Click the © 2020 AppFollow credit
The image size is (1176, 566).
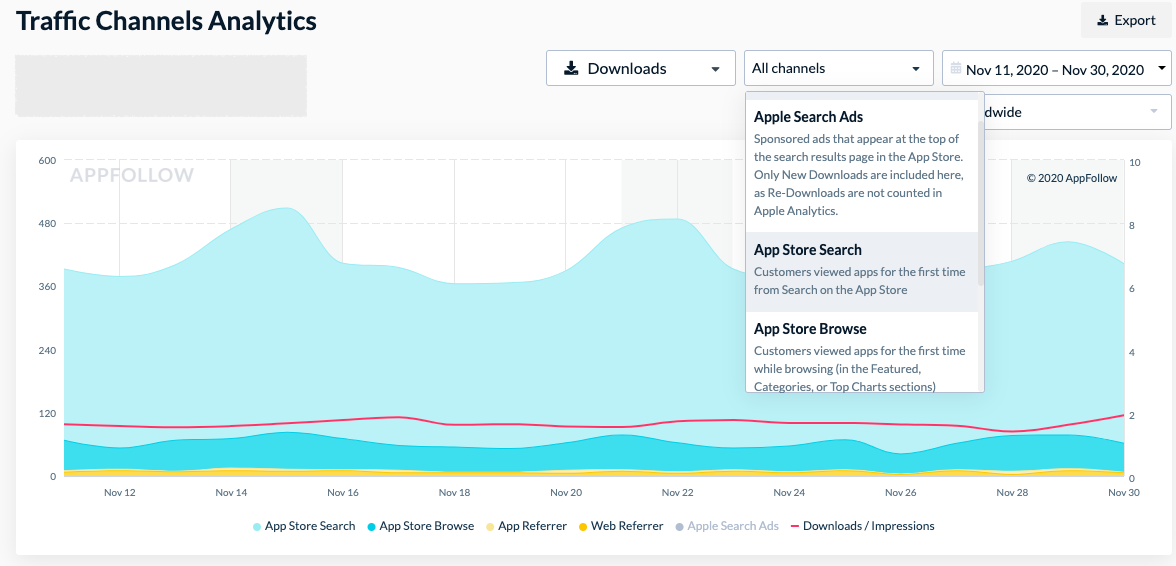pyautogui.click(x=1072, y=178)
